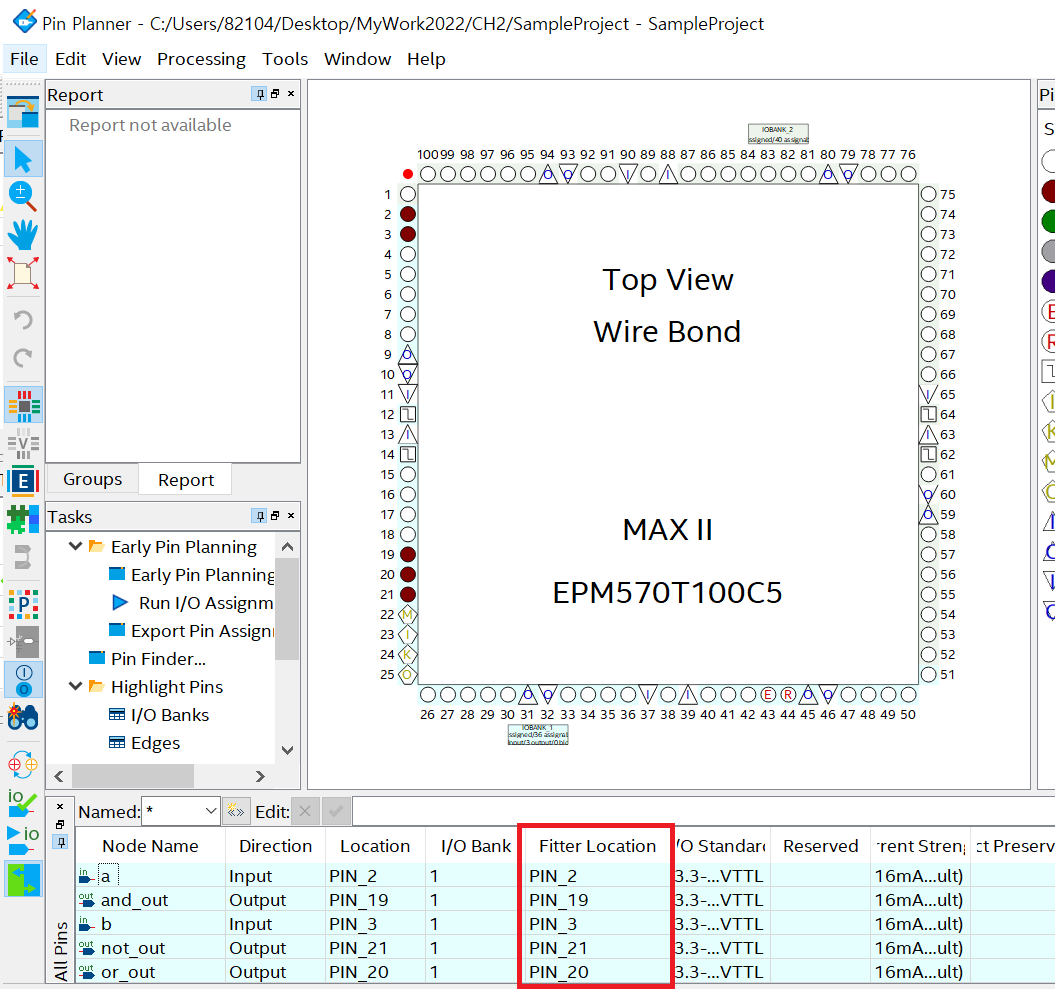Pin the All Pins panel

[60, 842]
